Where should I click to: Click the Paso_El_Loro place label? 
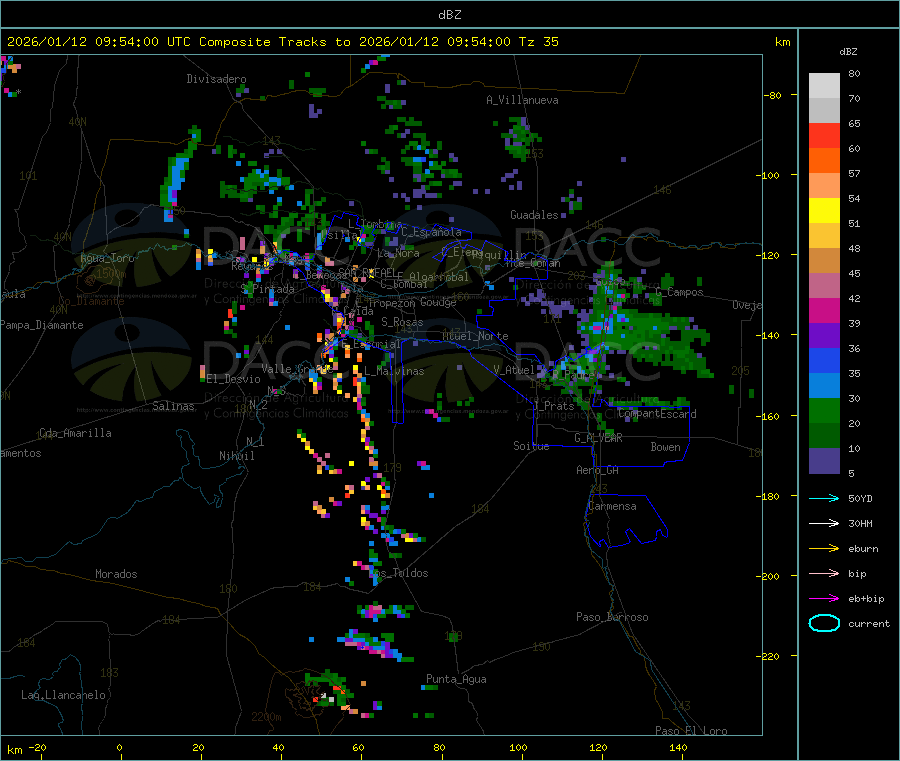691,731
